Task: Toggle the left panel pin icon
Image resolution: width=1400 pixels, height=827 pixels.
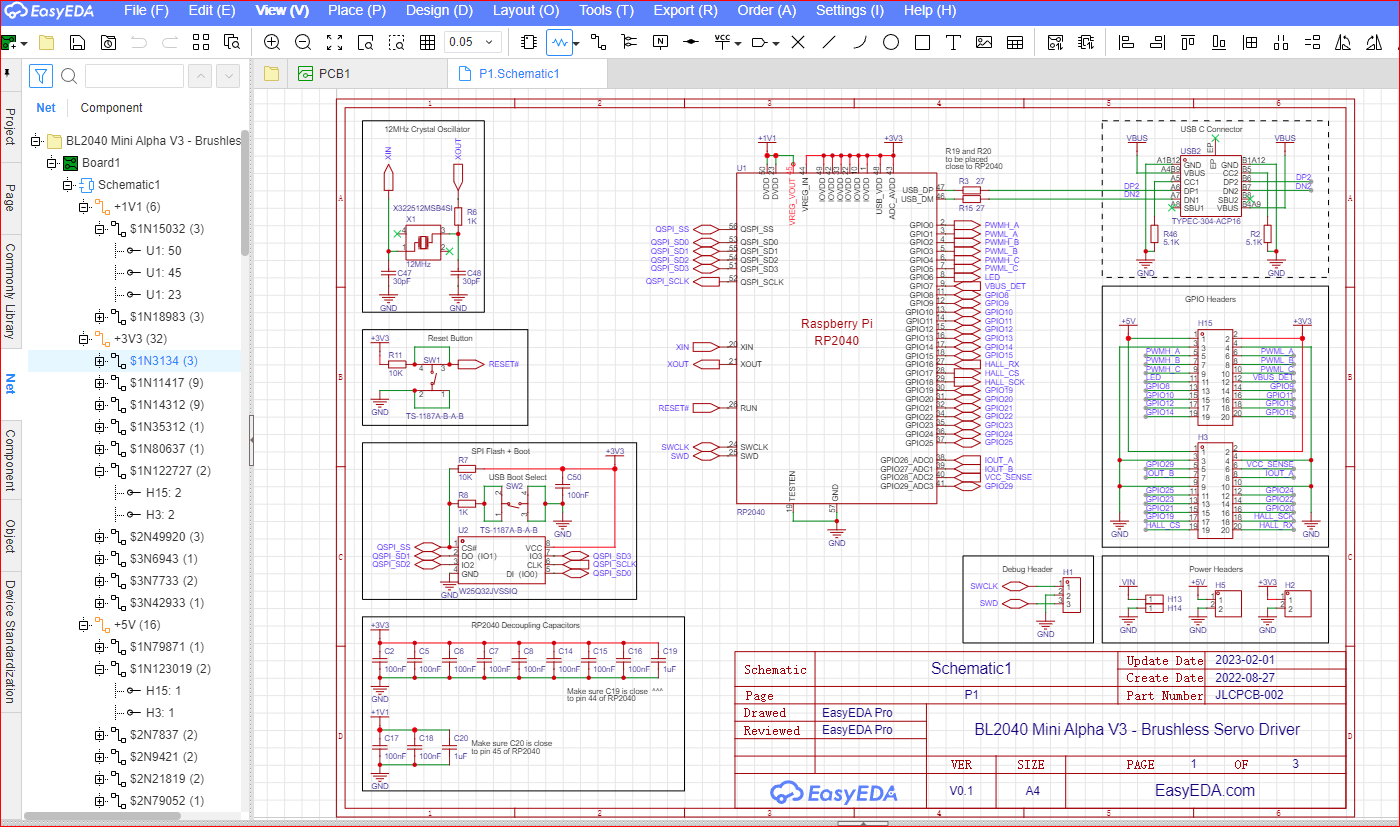Action: (x=9, y=74)
